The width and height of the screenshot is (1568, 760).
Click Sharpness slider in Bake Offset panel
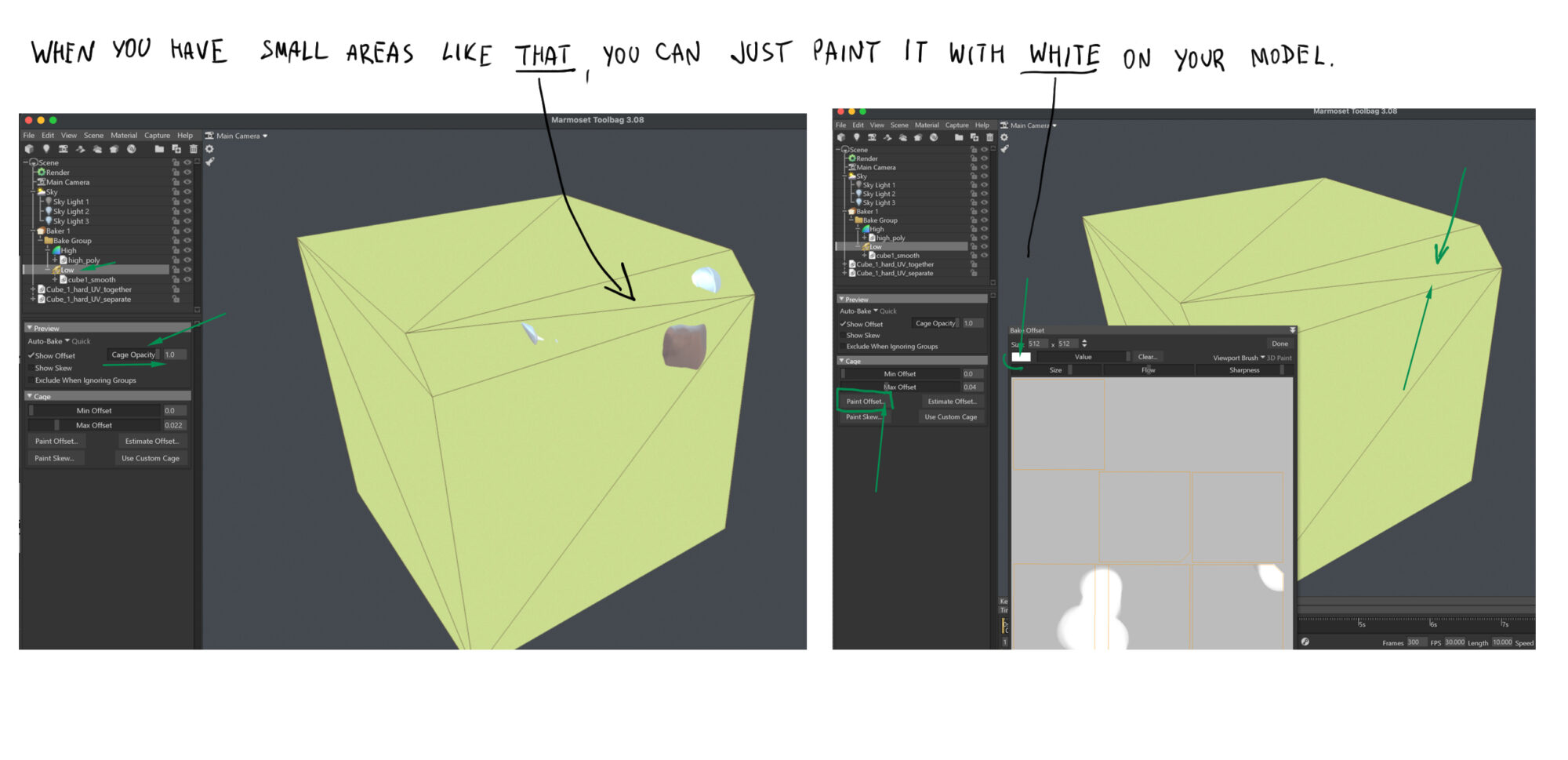tap(1244, 370)
